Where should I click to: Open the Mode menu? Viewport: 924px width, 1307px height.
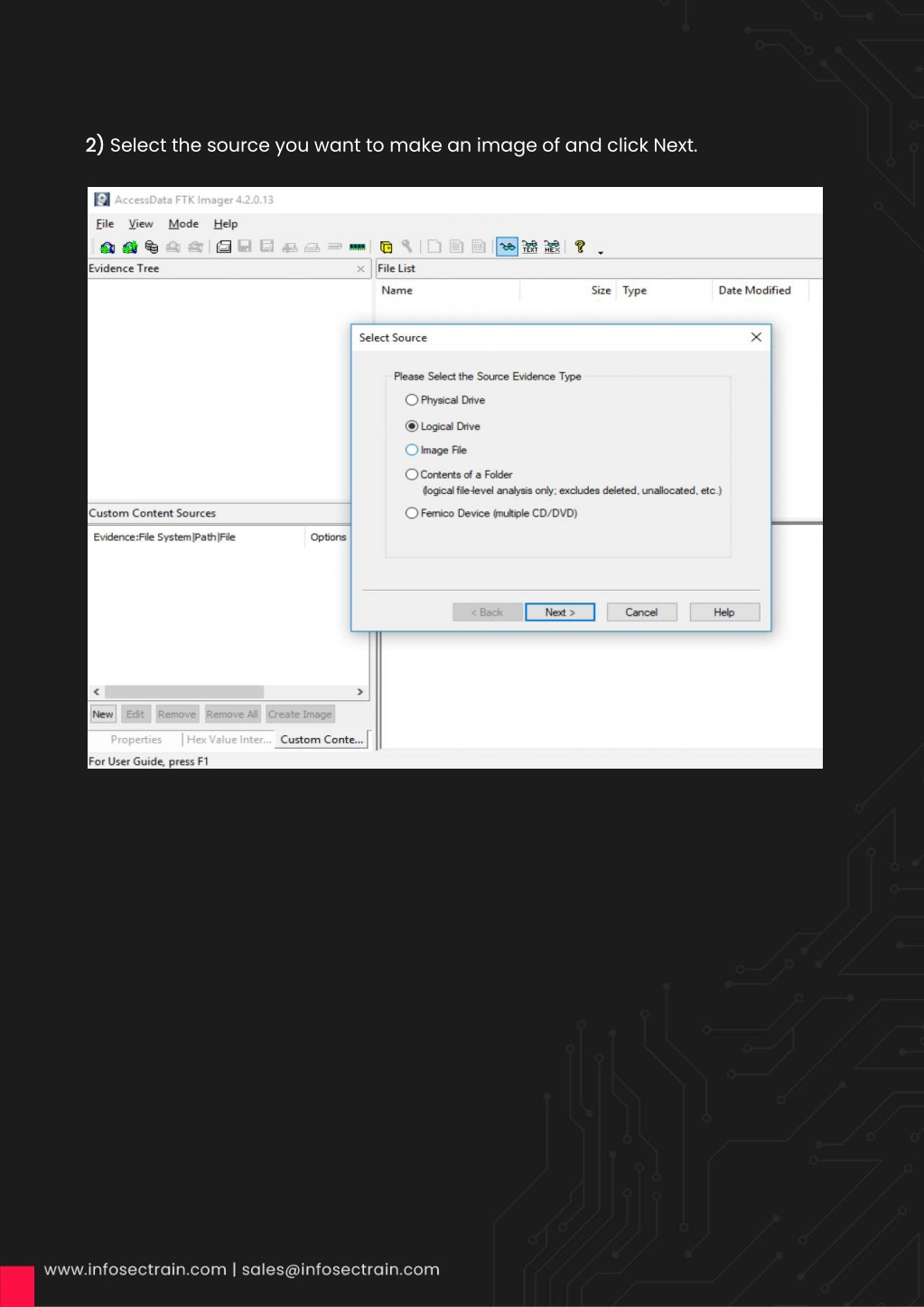tap(183, 224)
